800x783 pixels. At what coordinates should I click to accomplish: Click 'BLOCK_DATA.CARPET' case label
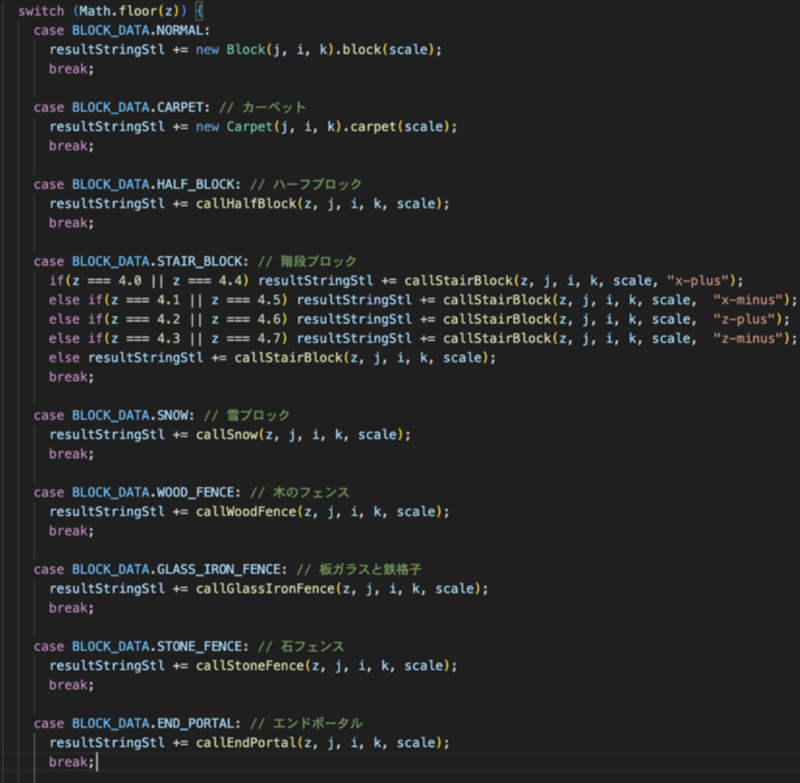(x=138, y=107)
